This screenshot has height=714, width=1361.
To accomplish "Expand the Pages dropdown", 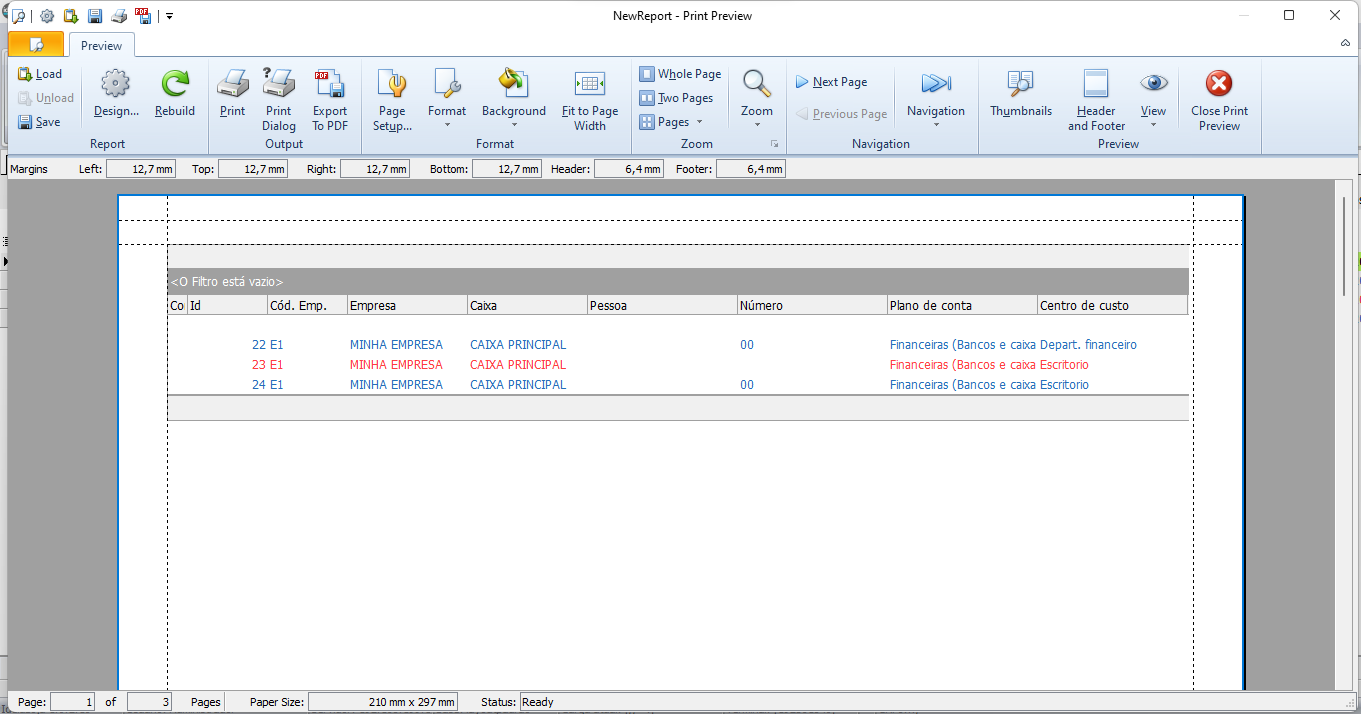I will coord(672,122).
